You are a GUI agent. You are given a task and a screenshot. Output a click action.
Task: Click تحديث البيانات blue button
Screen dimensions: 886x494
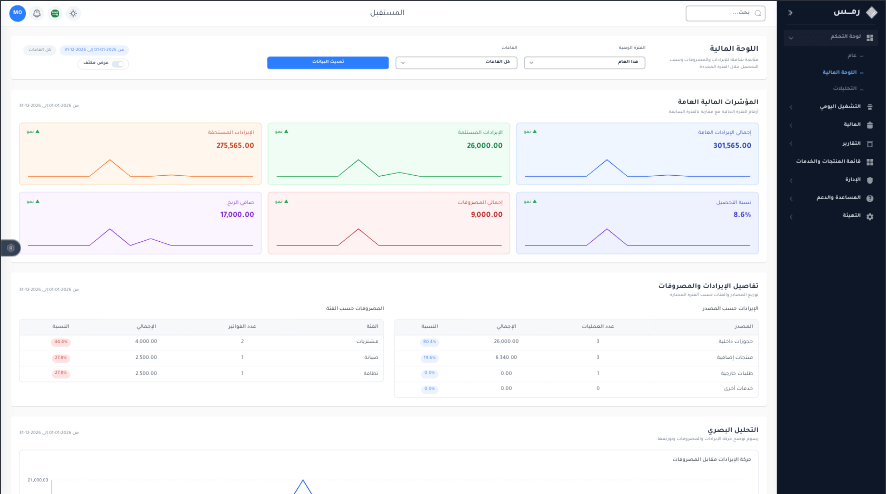(328, 62)
